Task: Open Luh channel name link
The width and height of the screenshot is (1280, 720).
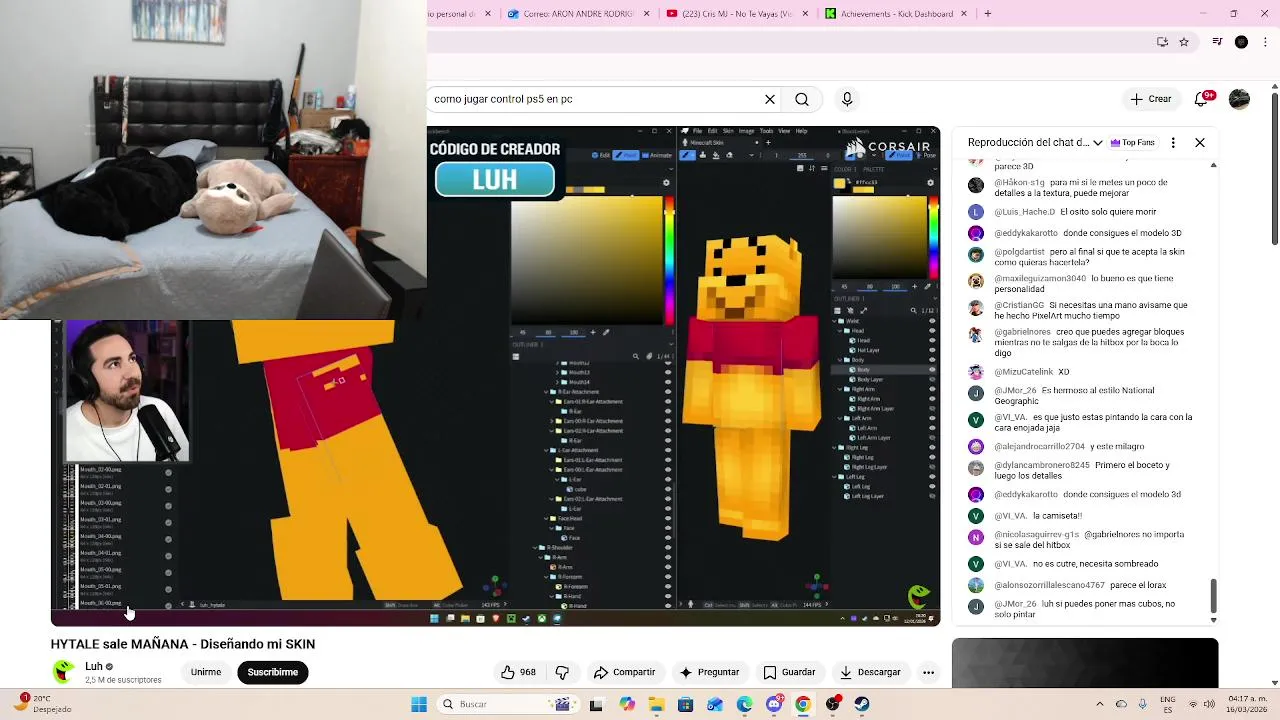Action: (94, 666)
